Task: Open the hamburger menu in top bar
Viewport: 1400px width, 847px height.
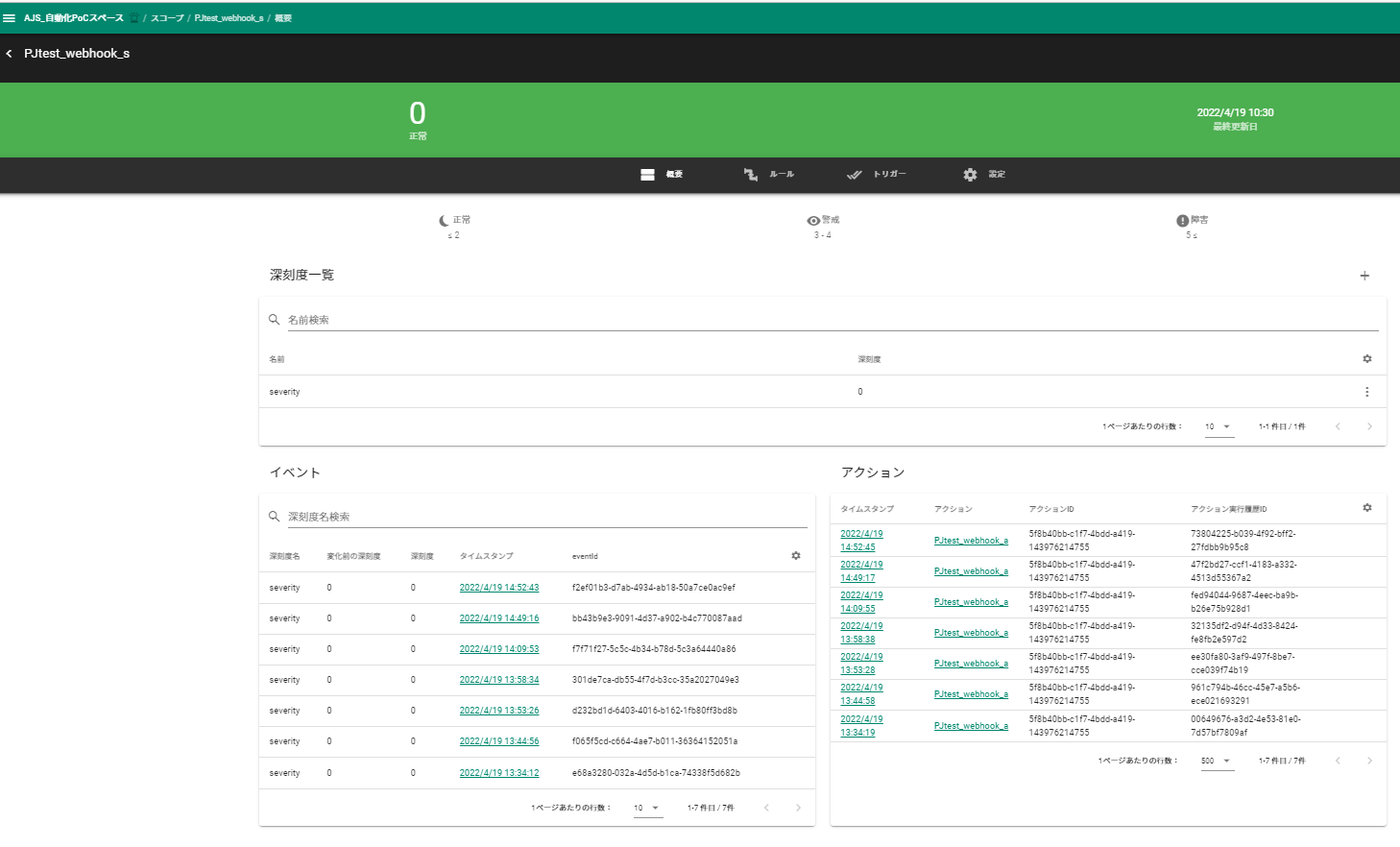Action: 10,18
